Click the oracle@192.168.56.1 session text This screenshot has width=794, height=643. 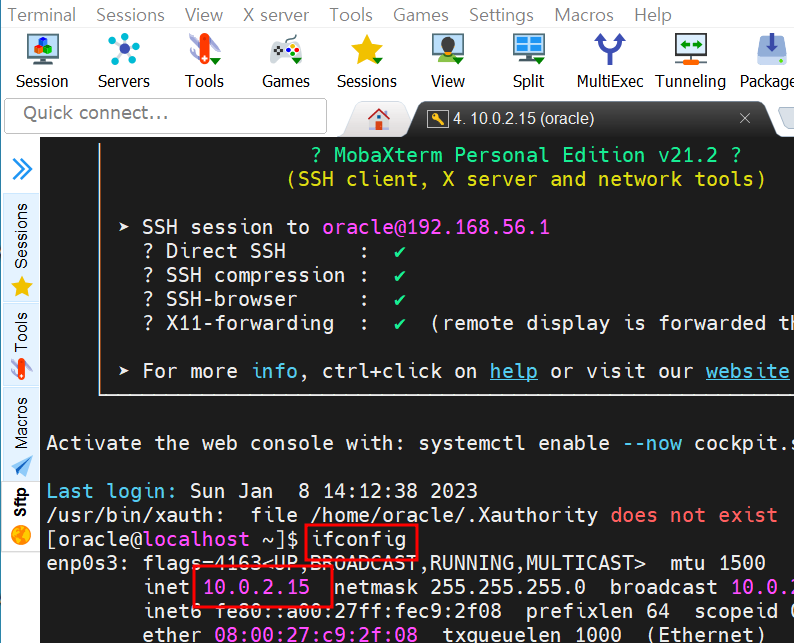click(x=436, y=227)
